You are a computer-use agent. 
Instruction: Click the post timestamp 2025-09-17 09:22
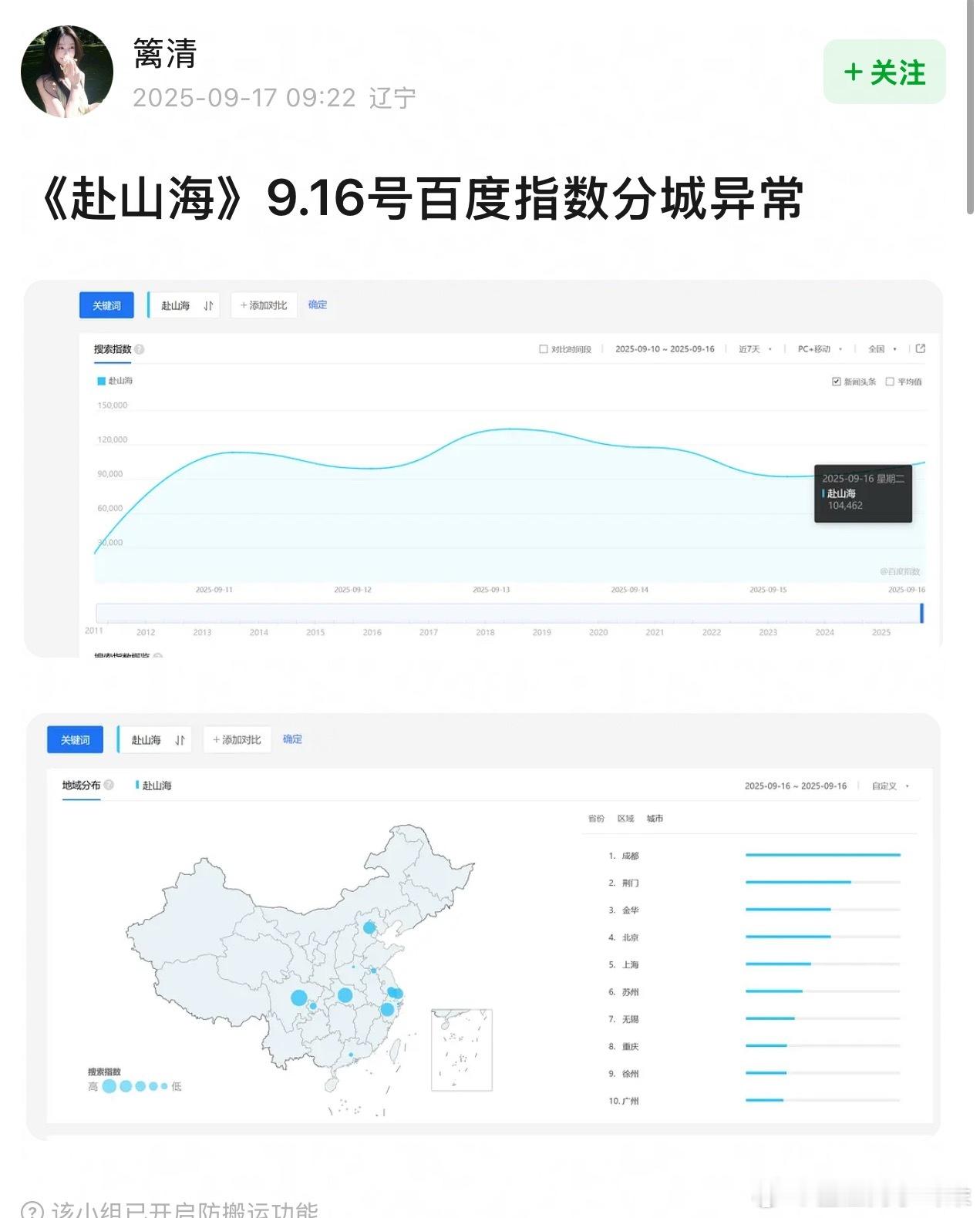coord(244,98)
